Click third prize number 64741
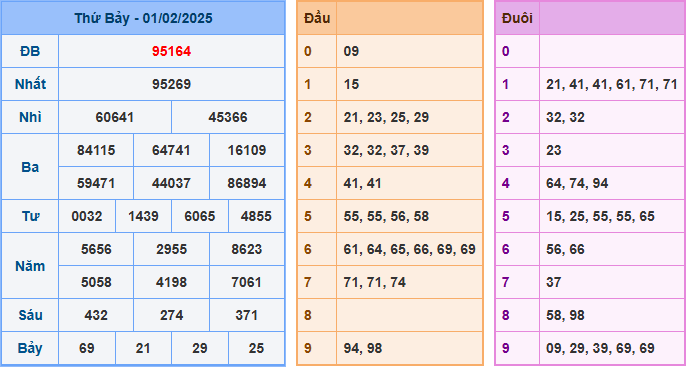 [x=171, y=150]
